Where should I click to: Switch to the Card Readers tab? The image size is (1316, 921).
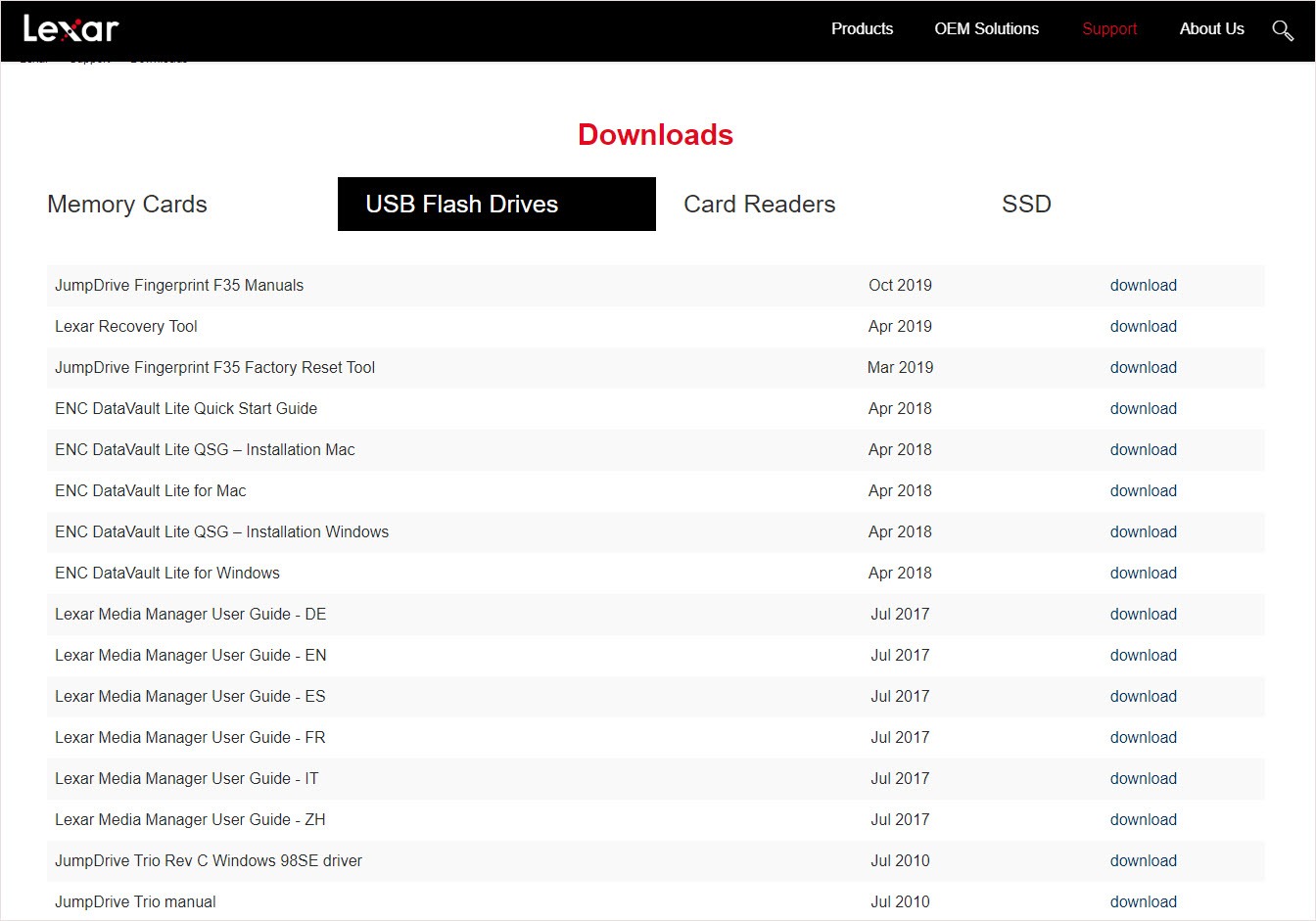pos(759,204)
